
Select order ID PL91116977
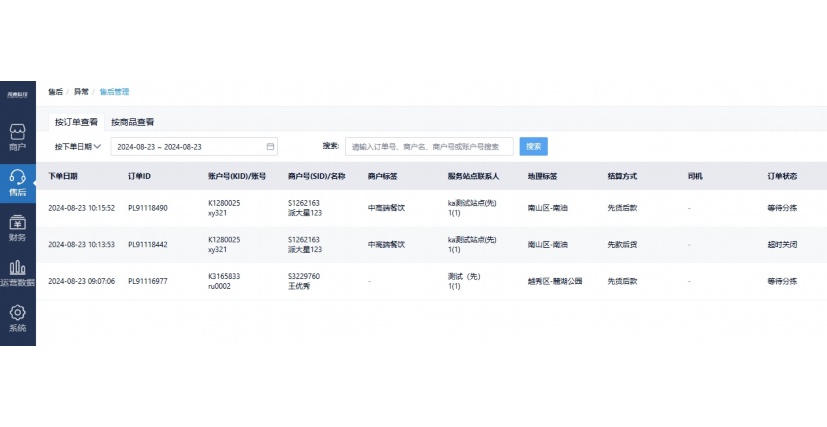pyautogui.click(x=148, y=282)
